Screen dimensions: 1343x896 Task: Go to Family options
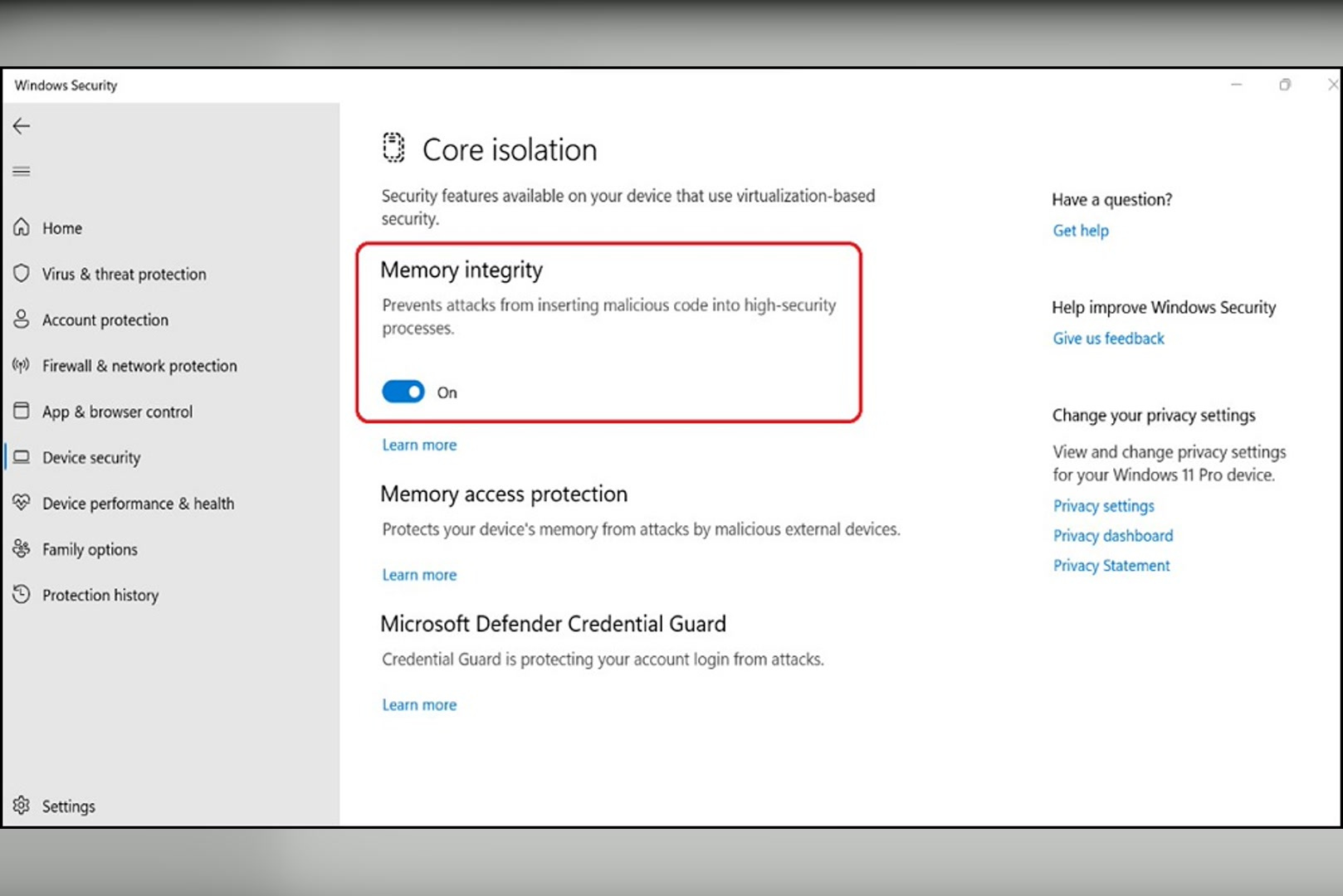pyautogui.click(x=90, y=549)
